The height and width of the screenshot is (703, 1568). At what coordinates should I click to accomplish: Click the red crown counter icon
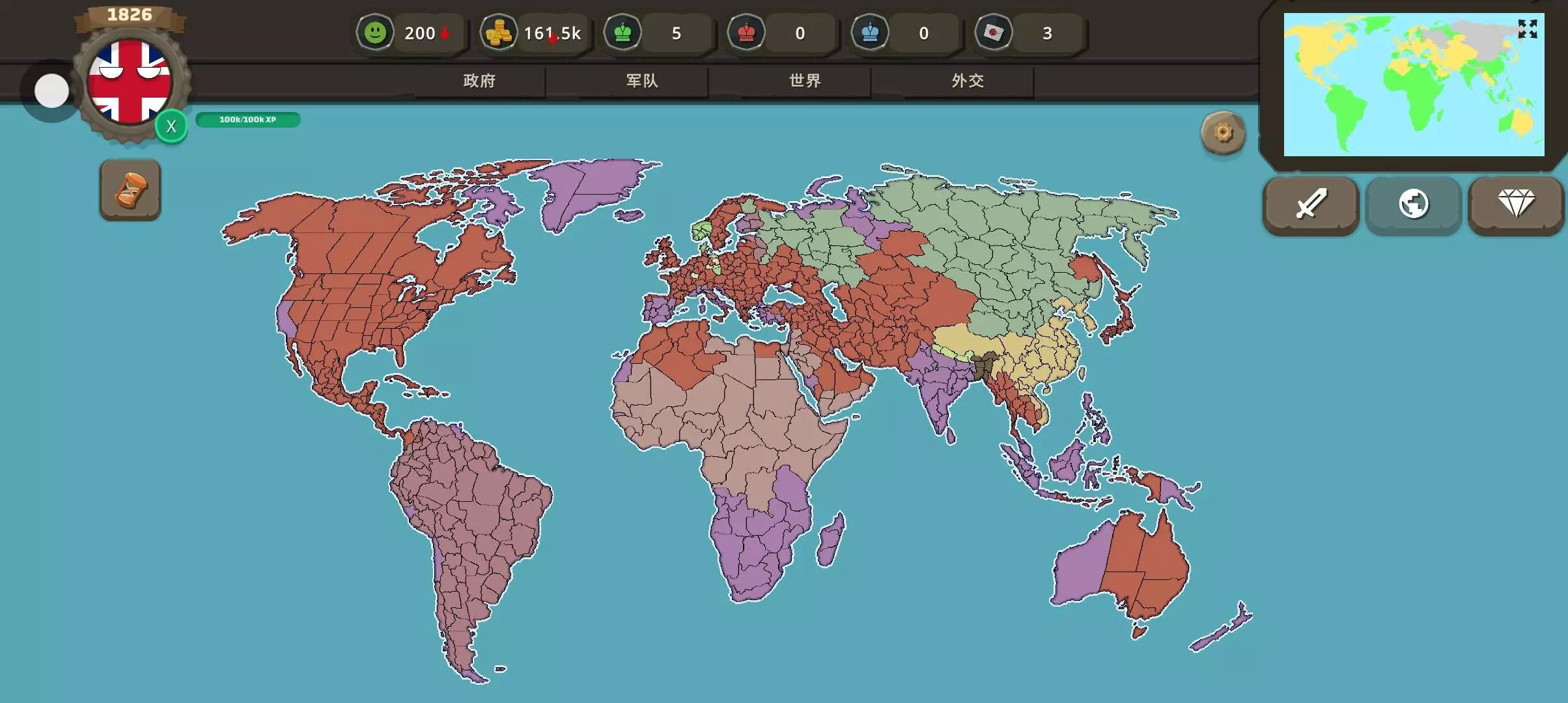click(x=746, y=33)
